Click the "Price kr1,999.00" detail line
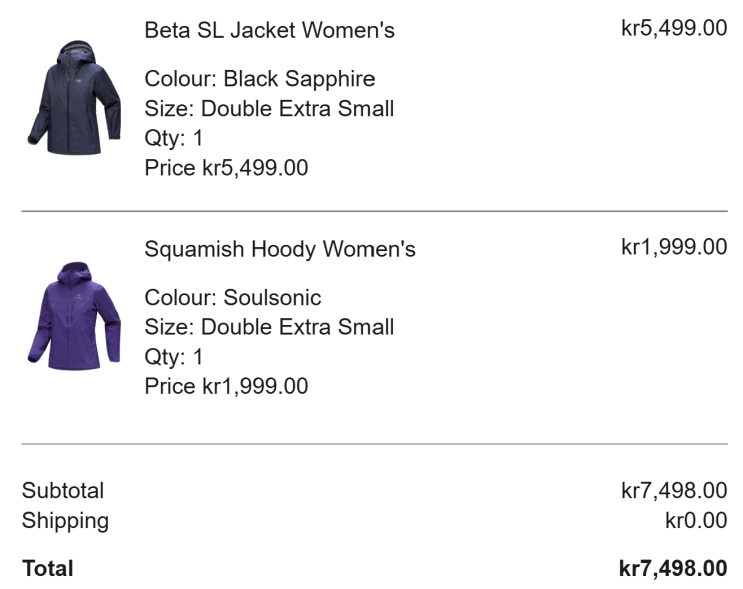 click(x=226, y=386)
